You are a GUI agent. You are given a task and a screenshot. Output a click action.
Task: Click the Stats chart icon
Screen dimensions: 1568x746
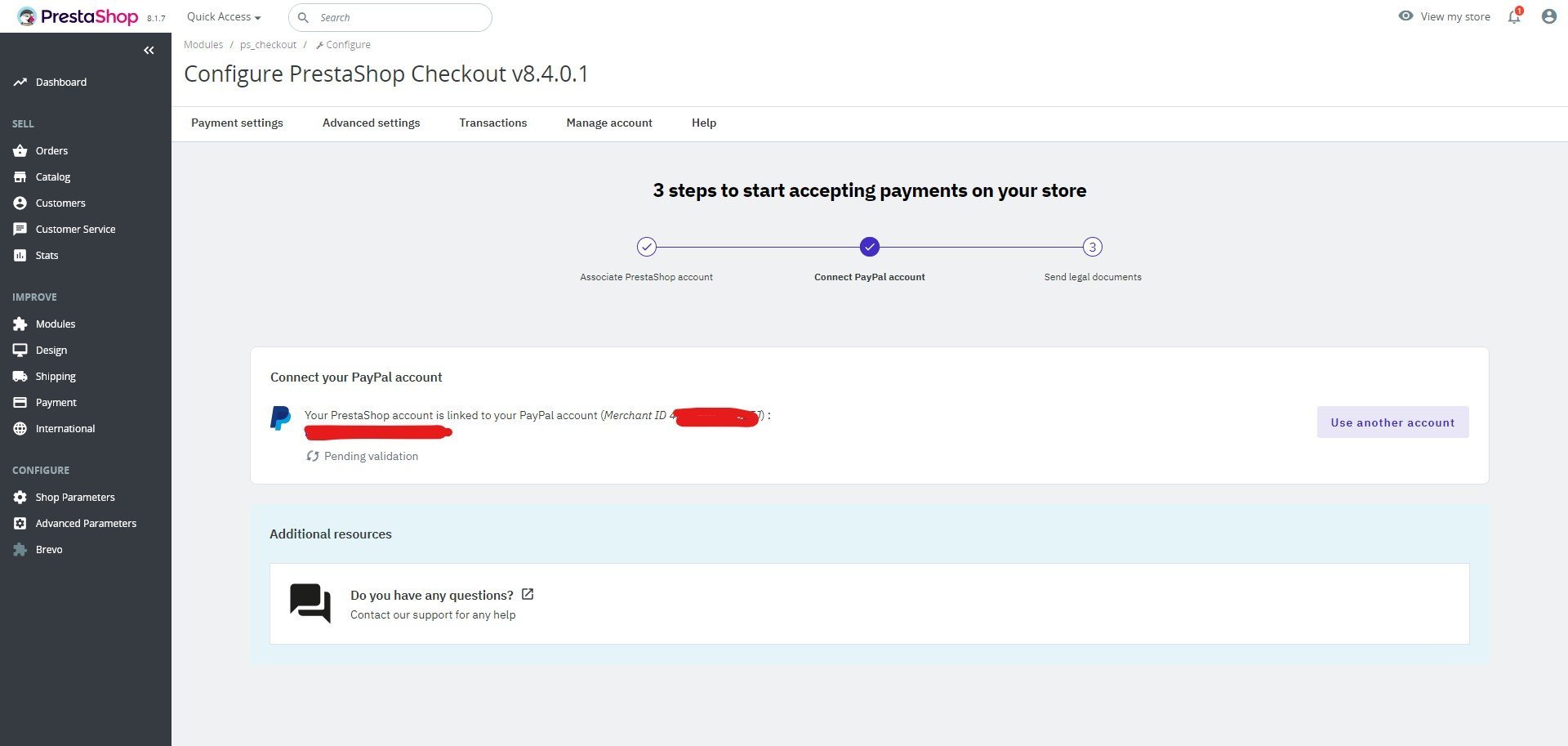(20, 256)
